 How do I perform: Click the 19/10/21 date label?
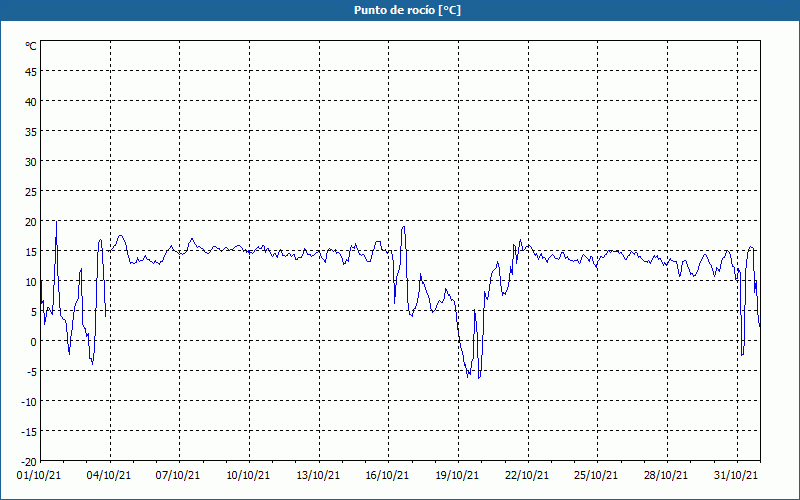click(457, 476)
